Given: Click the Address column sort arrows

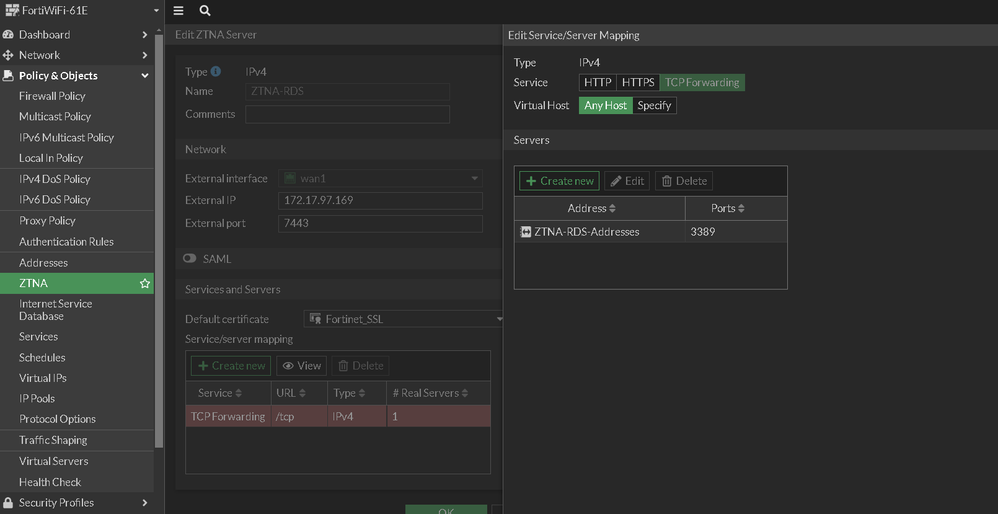Looking at the screenshot, I should coord(612,209).
